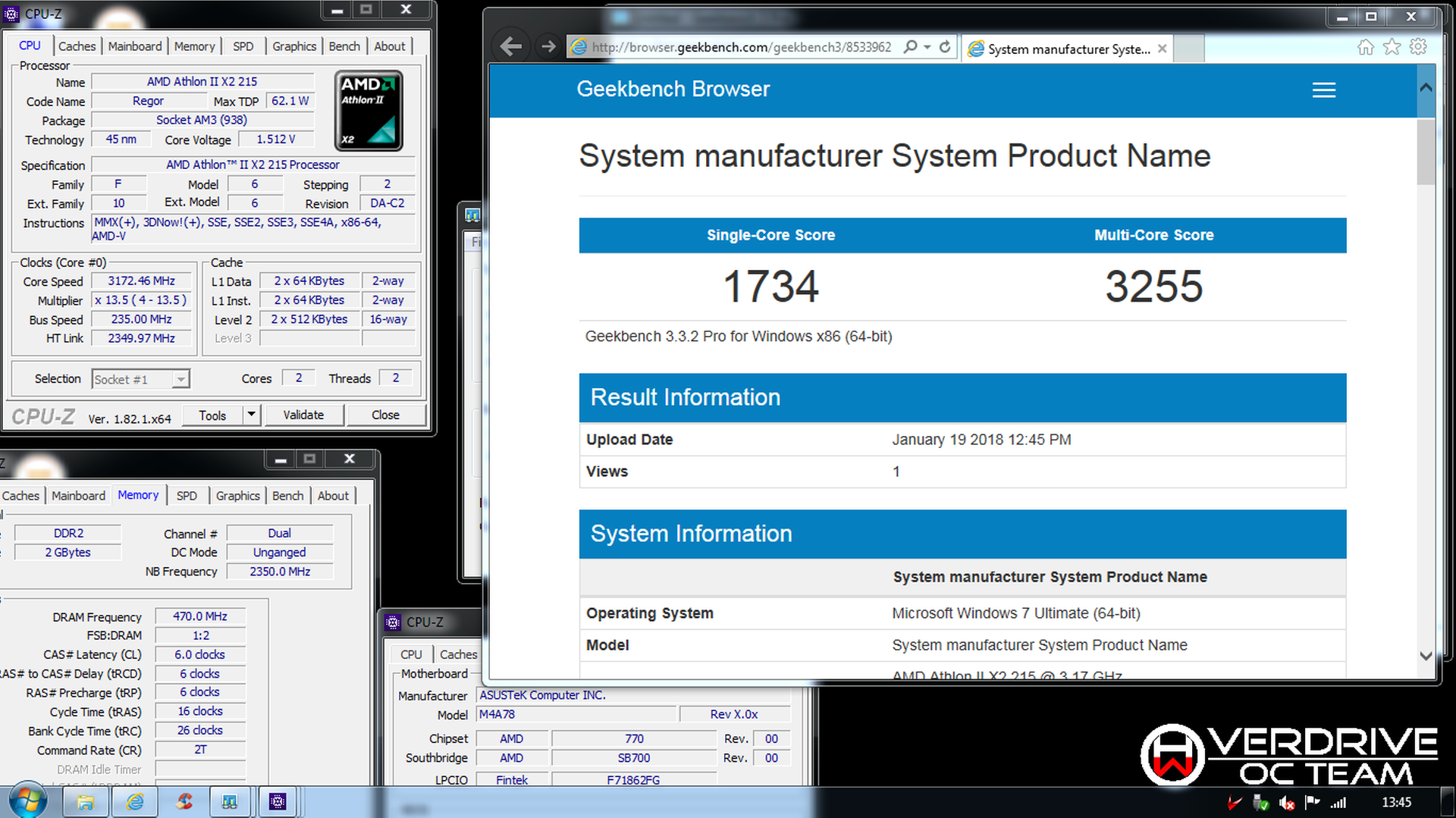The width and height of the screenshot is (1456, 818).
Task: Click the CPU-Z taskbar button
Action: coord(278,802)
